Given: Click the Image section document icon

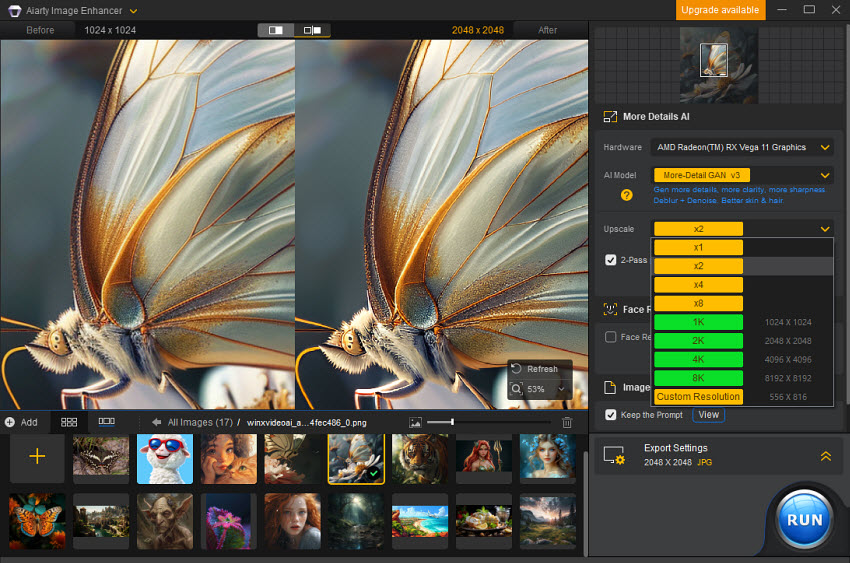Looking at the screenshot, I should click(x=610, y=387).
